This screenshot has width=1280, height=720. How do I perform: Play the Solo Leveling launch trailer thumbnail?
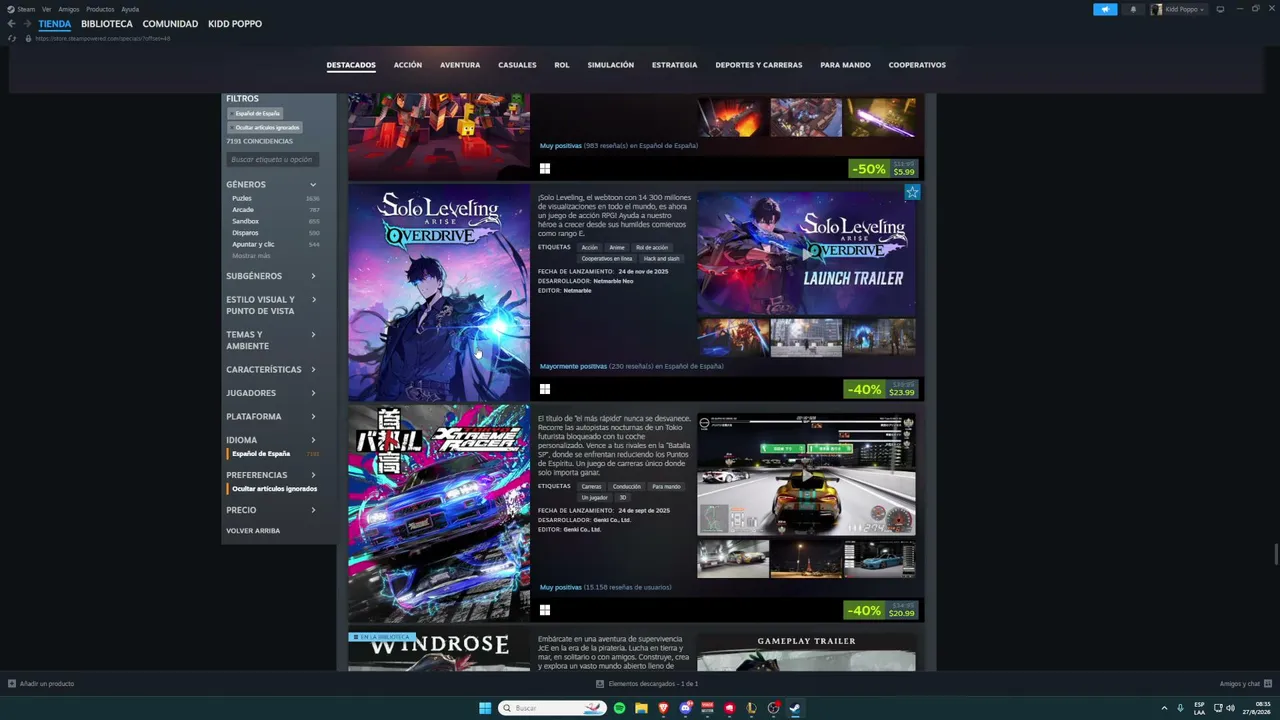[x=806, y=254]
